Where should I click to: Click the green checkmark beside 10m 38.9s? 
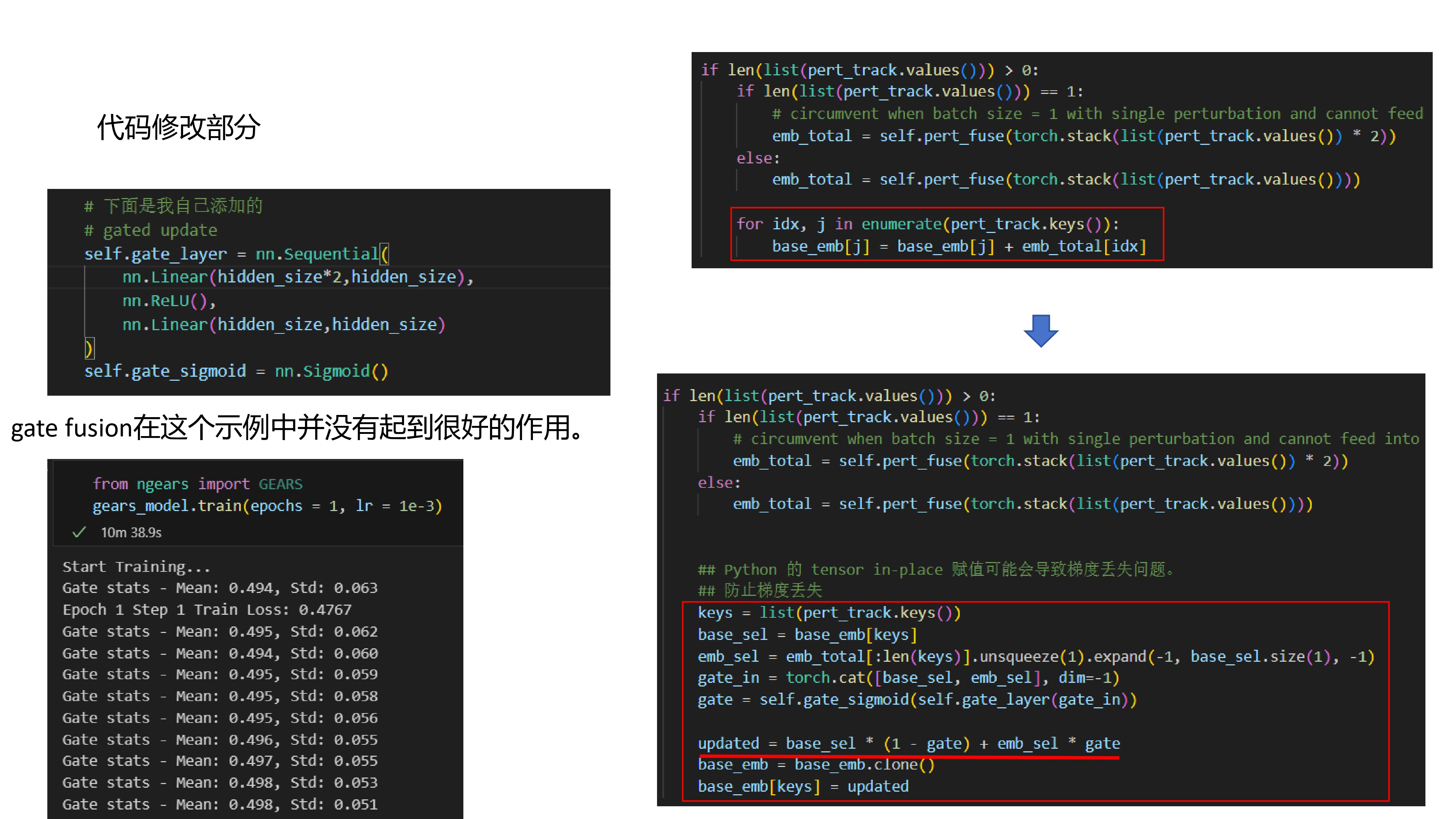pos(79,532)
